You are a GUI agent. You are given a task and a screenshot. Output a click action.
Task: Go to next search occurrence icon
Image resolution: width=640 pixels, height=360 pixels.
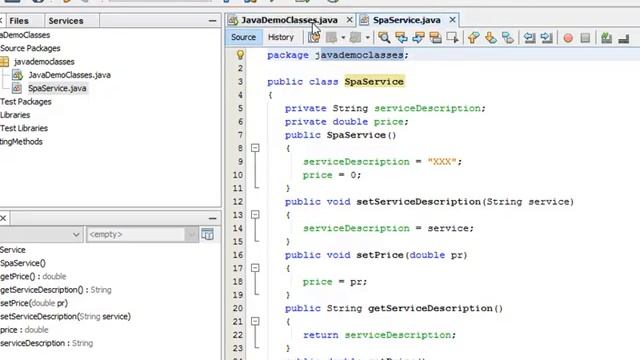418,38
